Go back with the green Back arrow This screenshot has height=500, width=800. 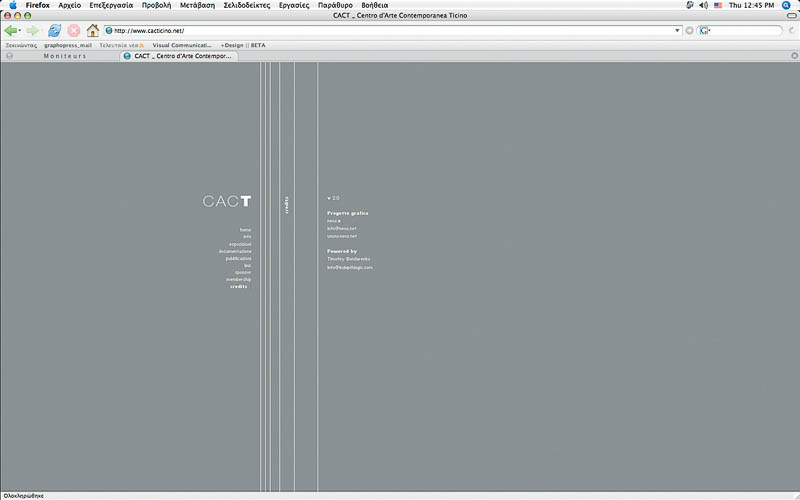point(10,31)
